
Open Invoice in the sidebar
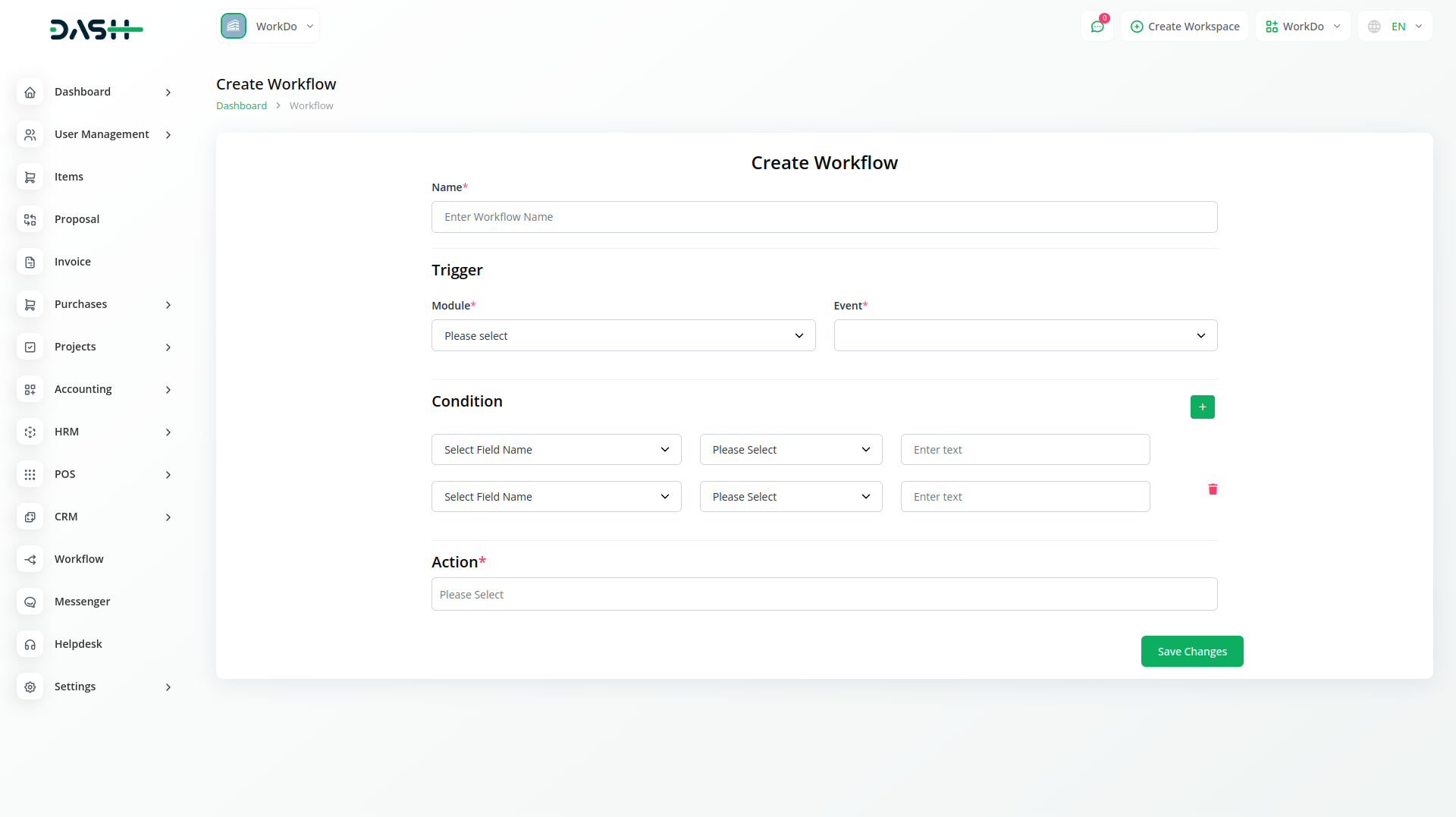[73, 262]
